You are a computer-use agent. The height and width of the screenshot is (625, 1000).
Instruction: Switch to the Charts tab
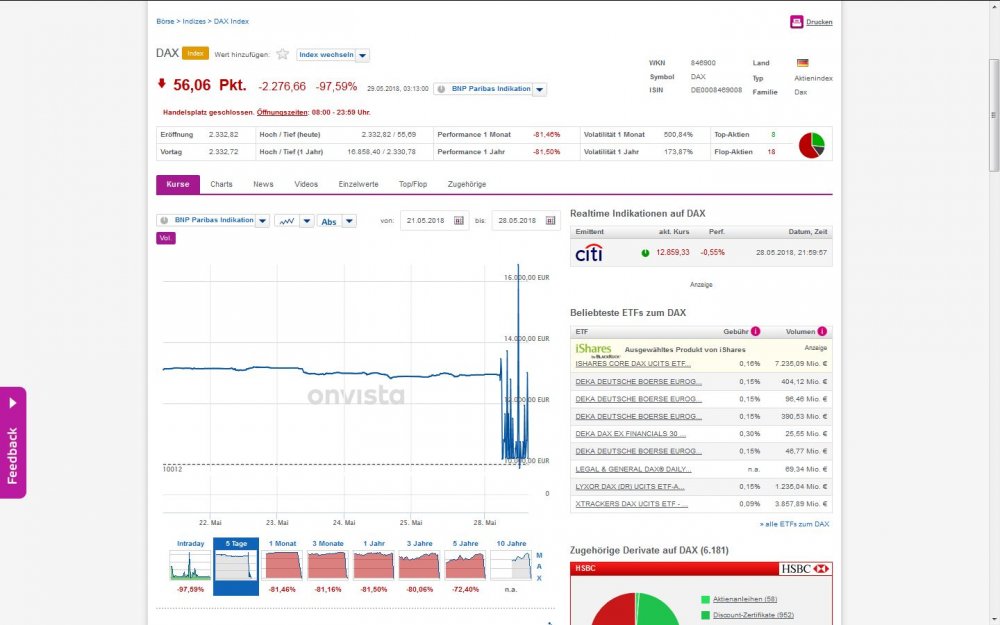[221, 184]
